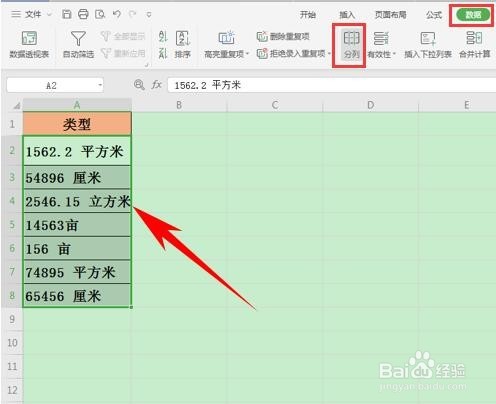Click the 类型 header cell
496x404 pixels.
pyautogui.click(x=77, y=124)
